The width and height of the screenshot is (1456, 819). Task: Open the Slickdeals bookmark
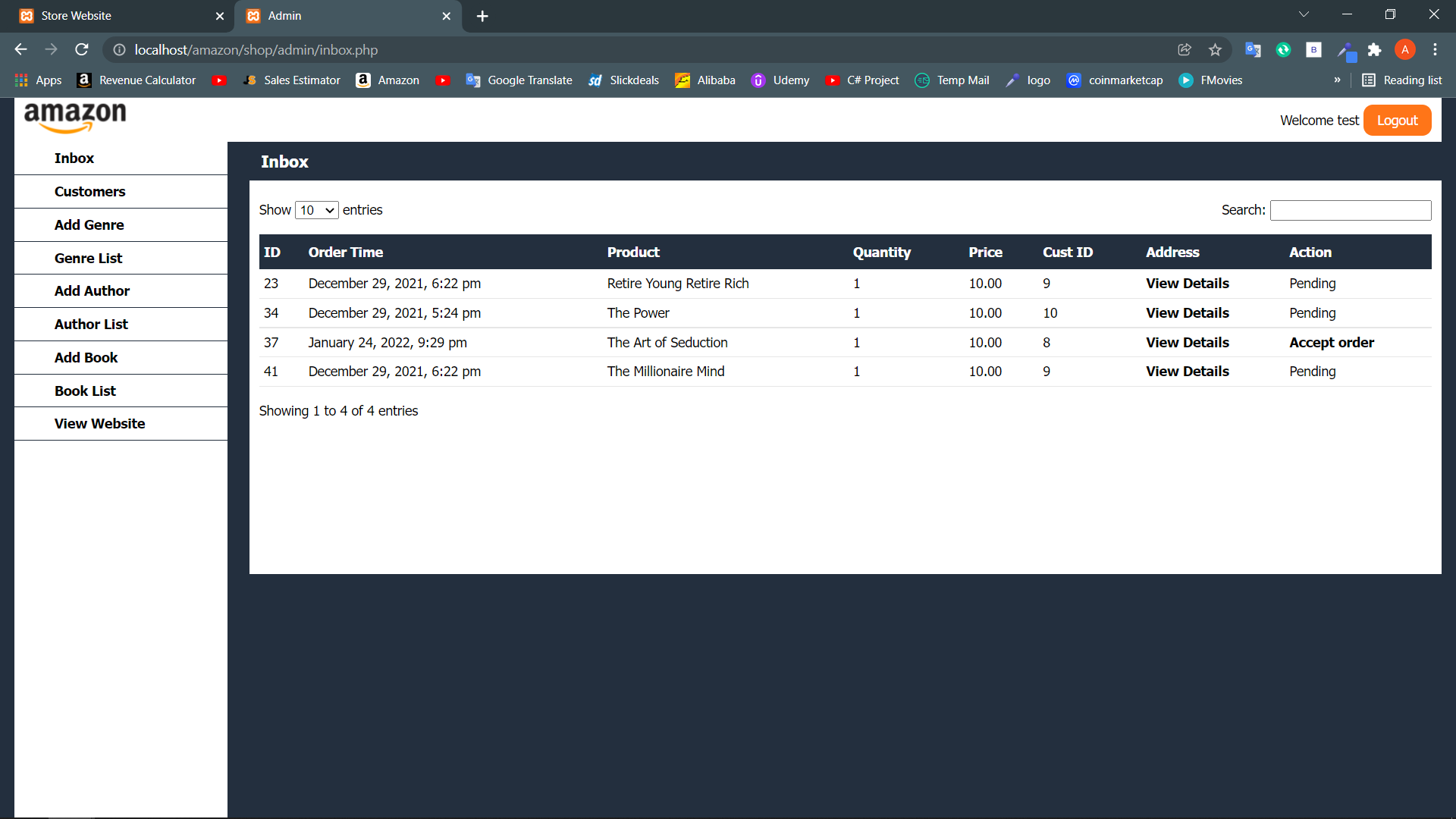(634, 80)
